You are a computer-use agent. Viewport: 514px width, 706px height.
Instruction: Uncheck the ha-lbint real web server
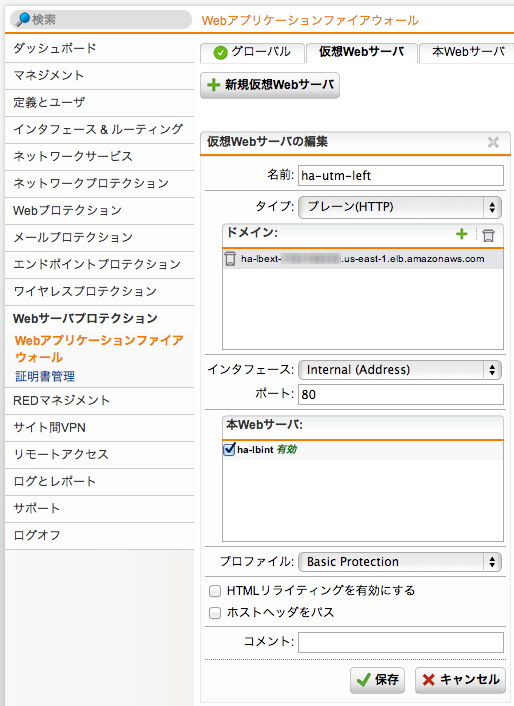[230, 449]
